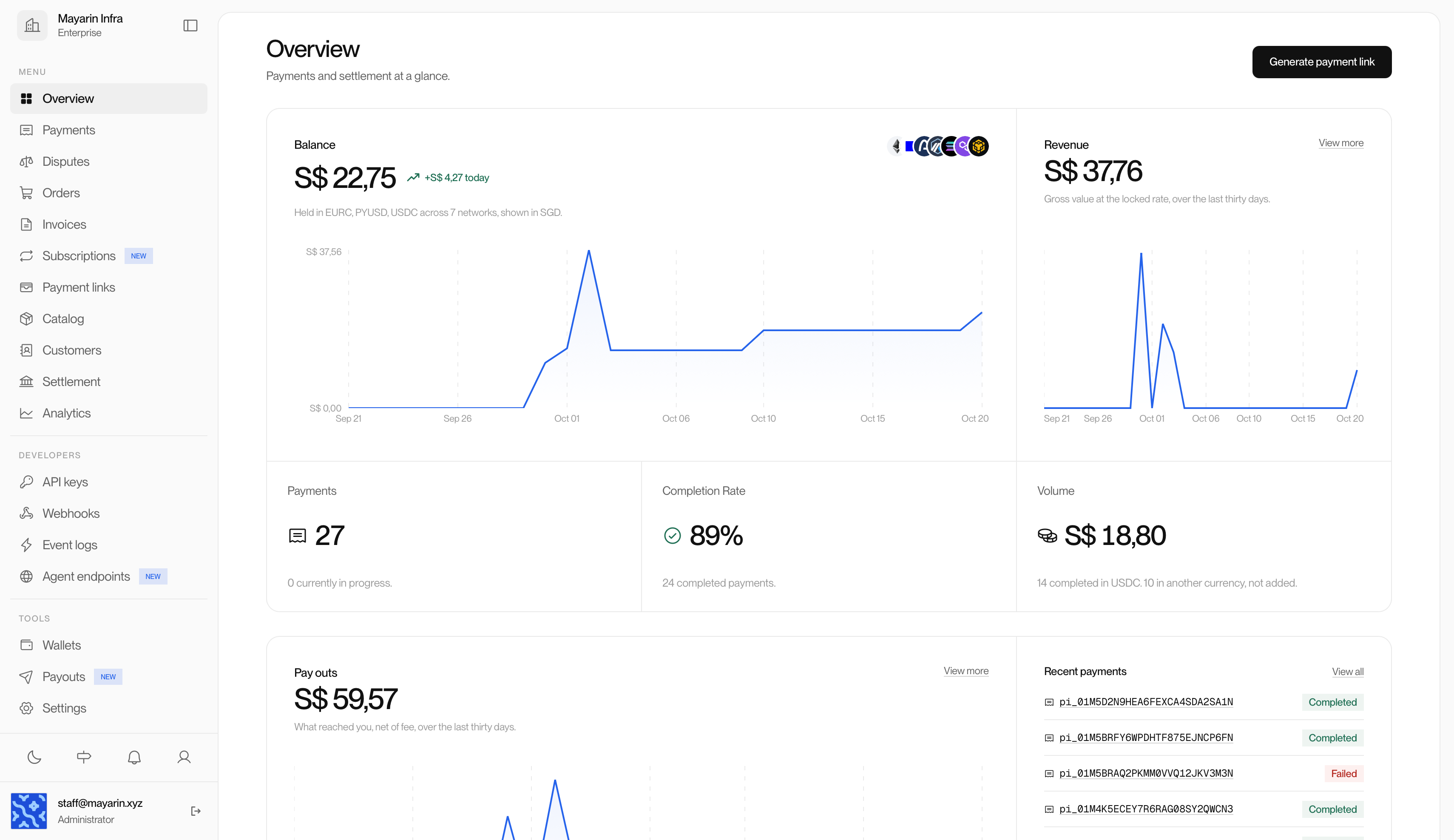
Task: View Analytics from the sidebar
Action: pyautogui.click(x=109, y=413)
